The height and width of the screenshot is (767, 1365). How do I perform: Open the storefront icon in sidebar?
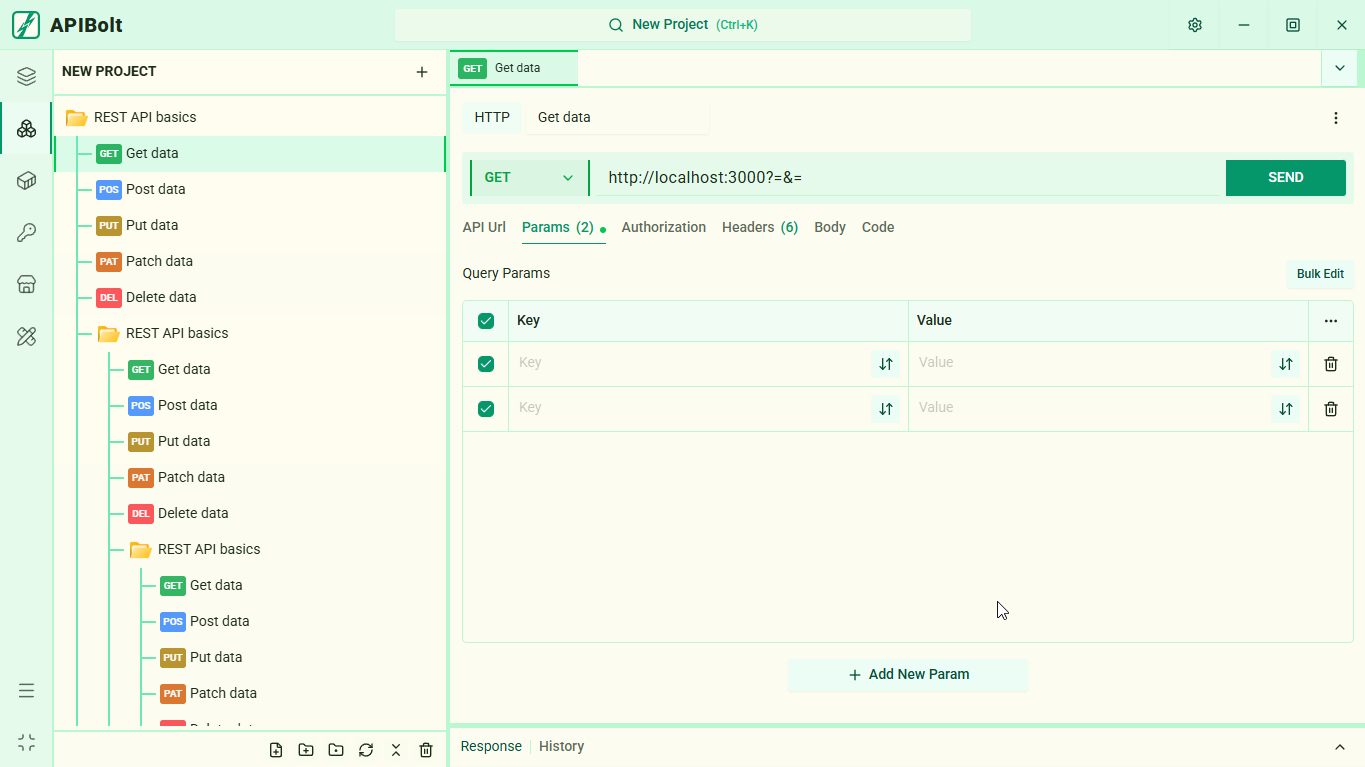(x=27, y=284)
